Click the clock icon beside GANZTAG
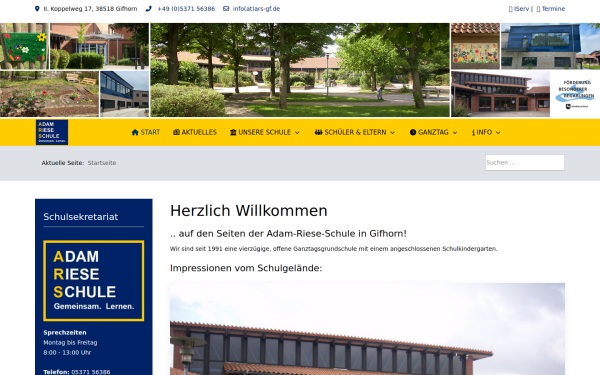Screen dimensions: 600x375 pyautogui.click(x=413, y=132)
